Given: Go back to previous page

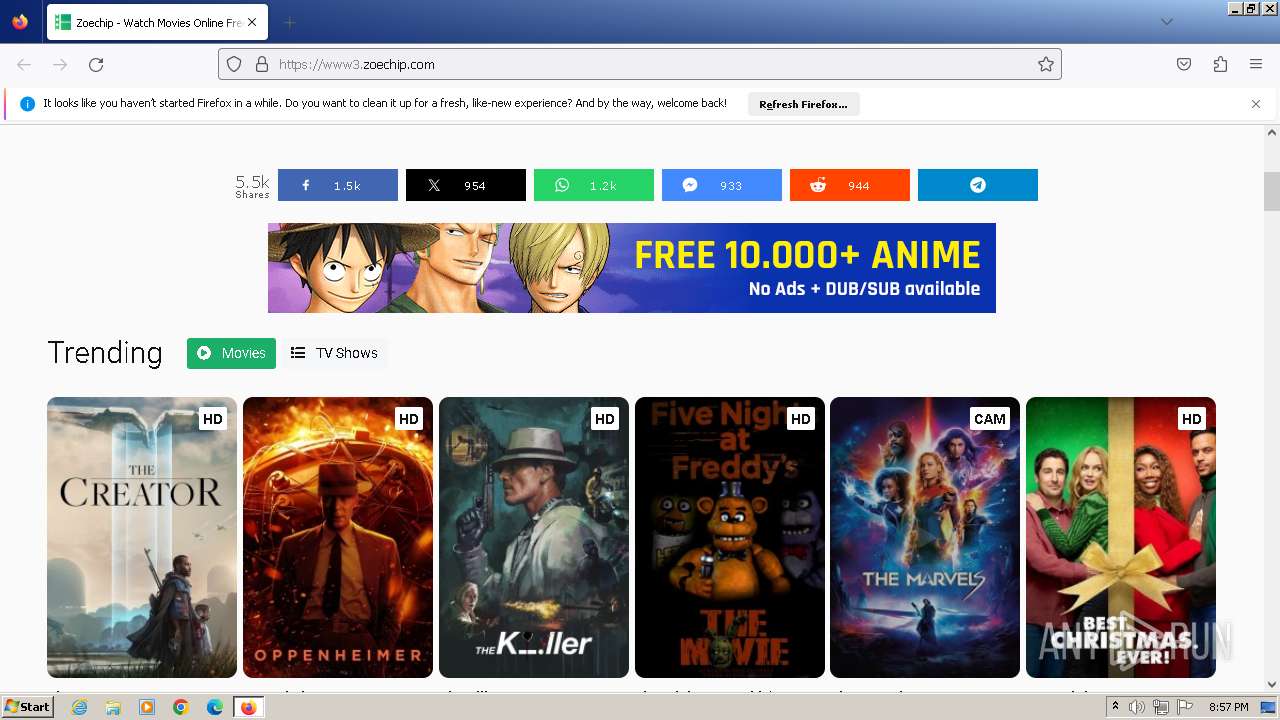Looking at the screenshot, I should pos(24,64).
